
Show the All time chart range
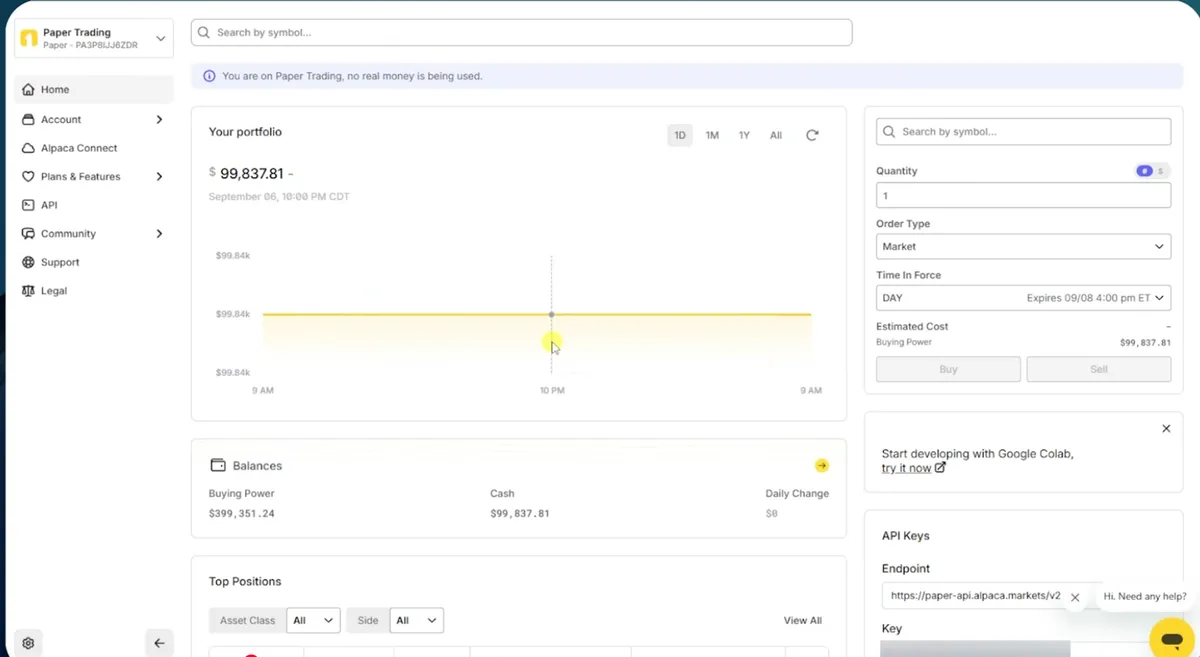coord(776,135)
